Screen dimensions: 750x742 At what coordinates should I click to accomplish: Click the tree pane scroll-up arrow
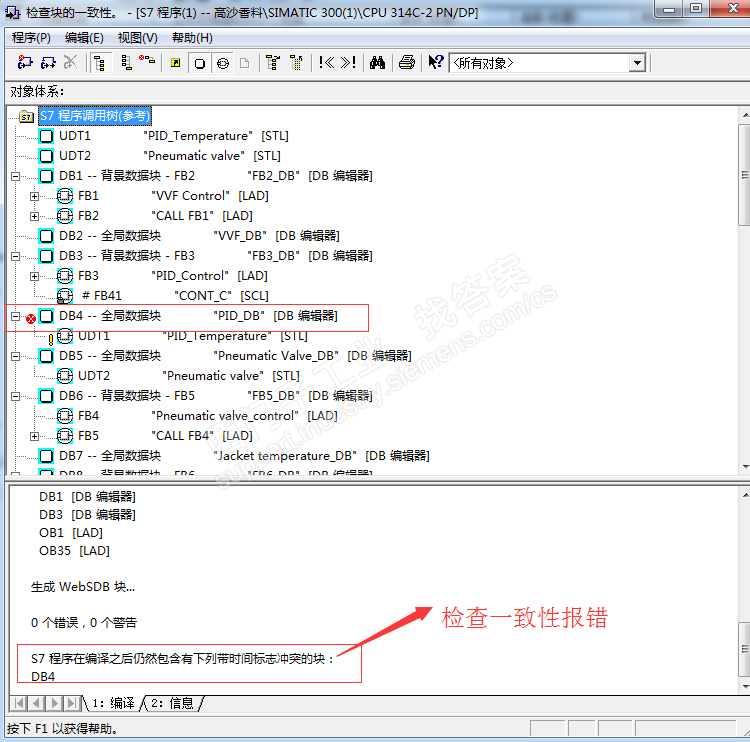click(x=745, y=115)
